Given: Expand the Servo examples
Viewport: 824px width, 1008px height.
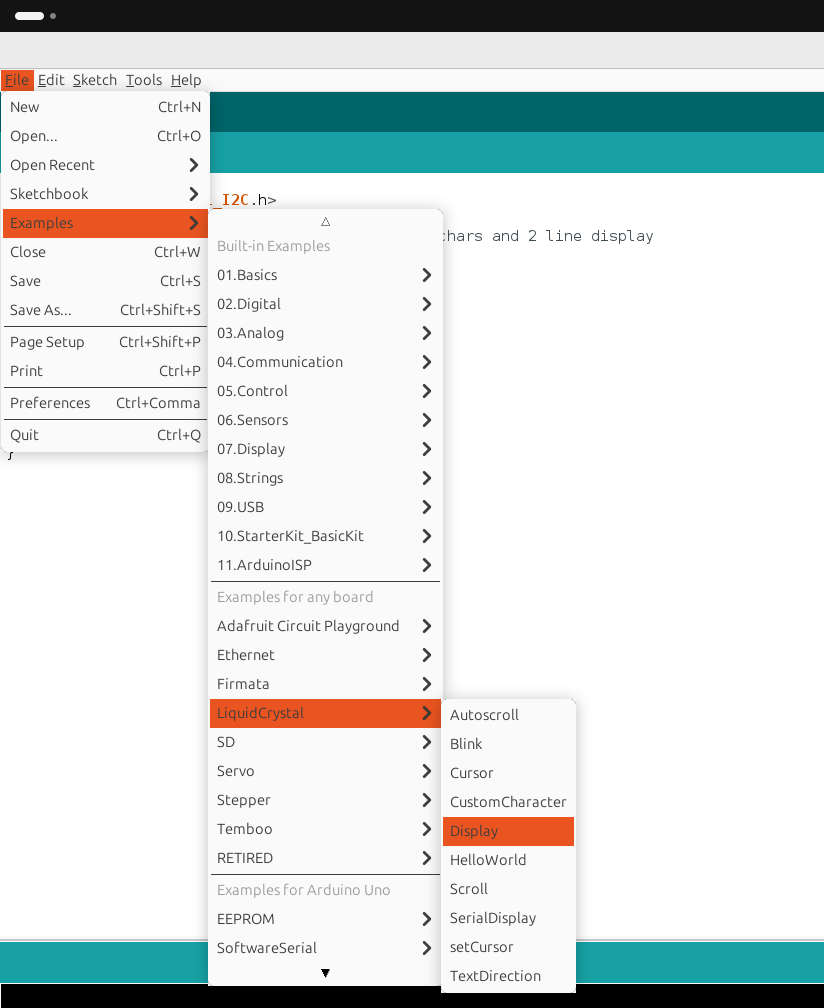Looking at the screenshot, I should coord(325,771).
